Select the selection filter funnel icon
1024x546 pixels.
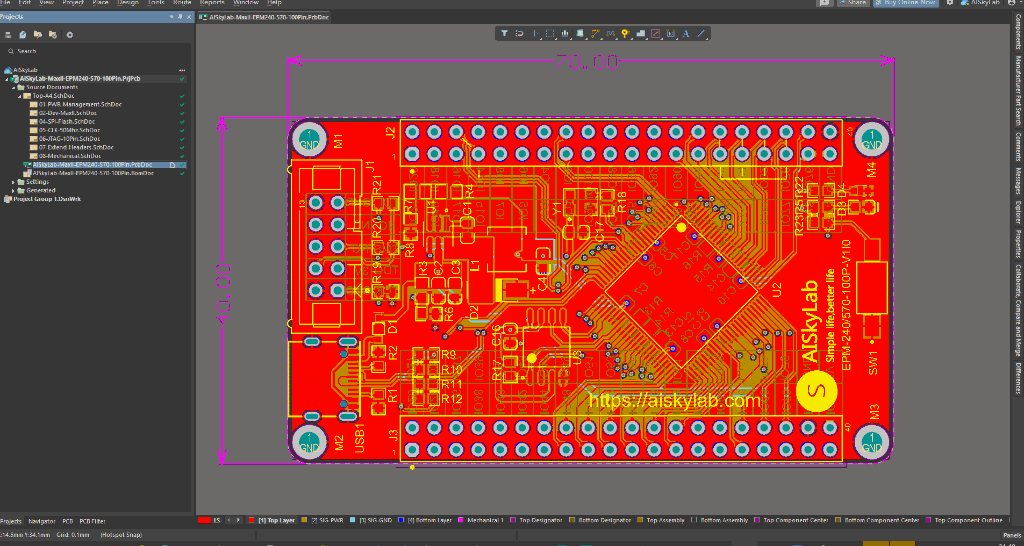click(x=505, y=33)
